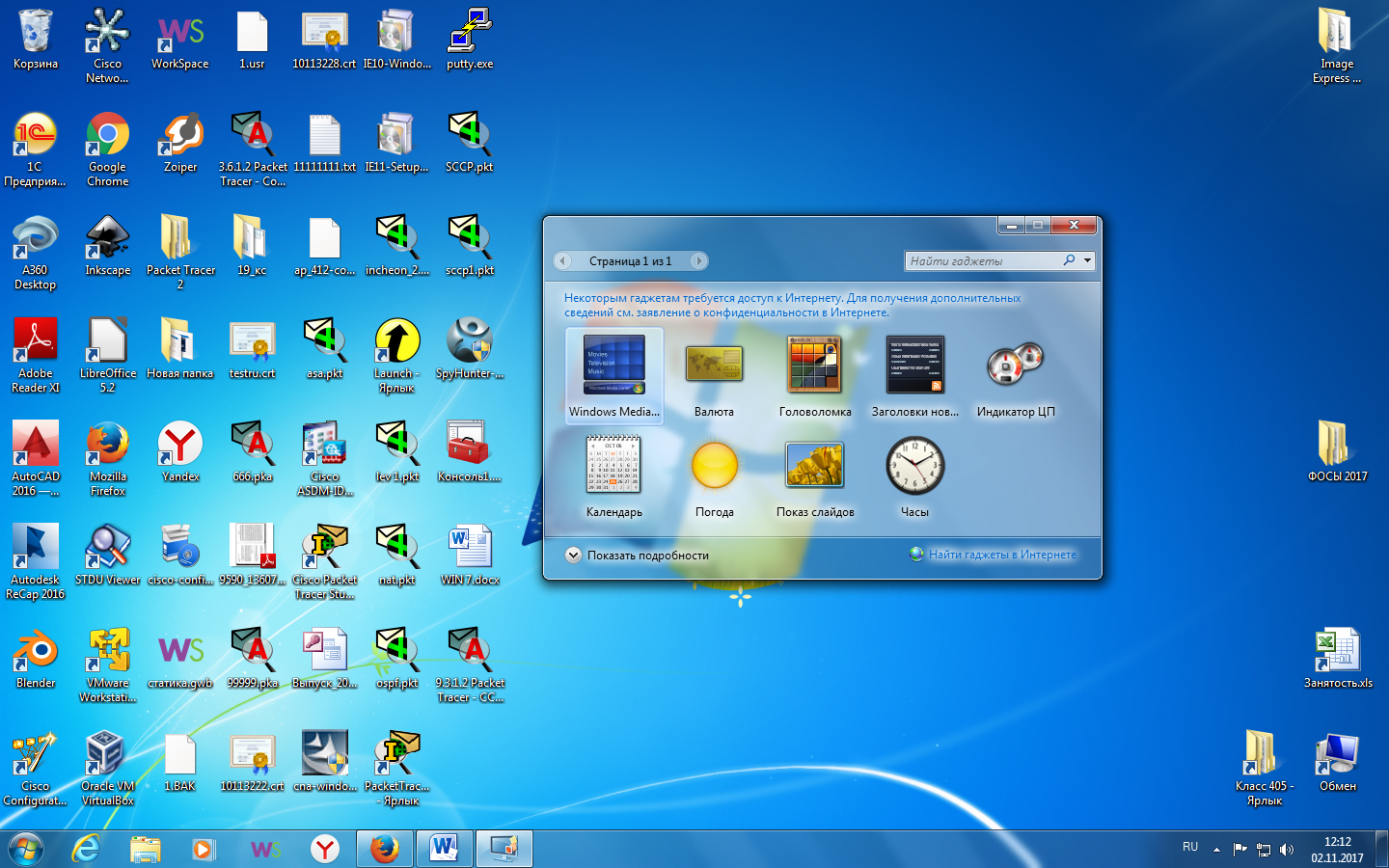The height and width of the screenshot is (868, 1389).
Task: Open the clock showing 12:12
Action: [1337, 849]
